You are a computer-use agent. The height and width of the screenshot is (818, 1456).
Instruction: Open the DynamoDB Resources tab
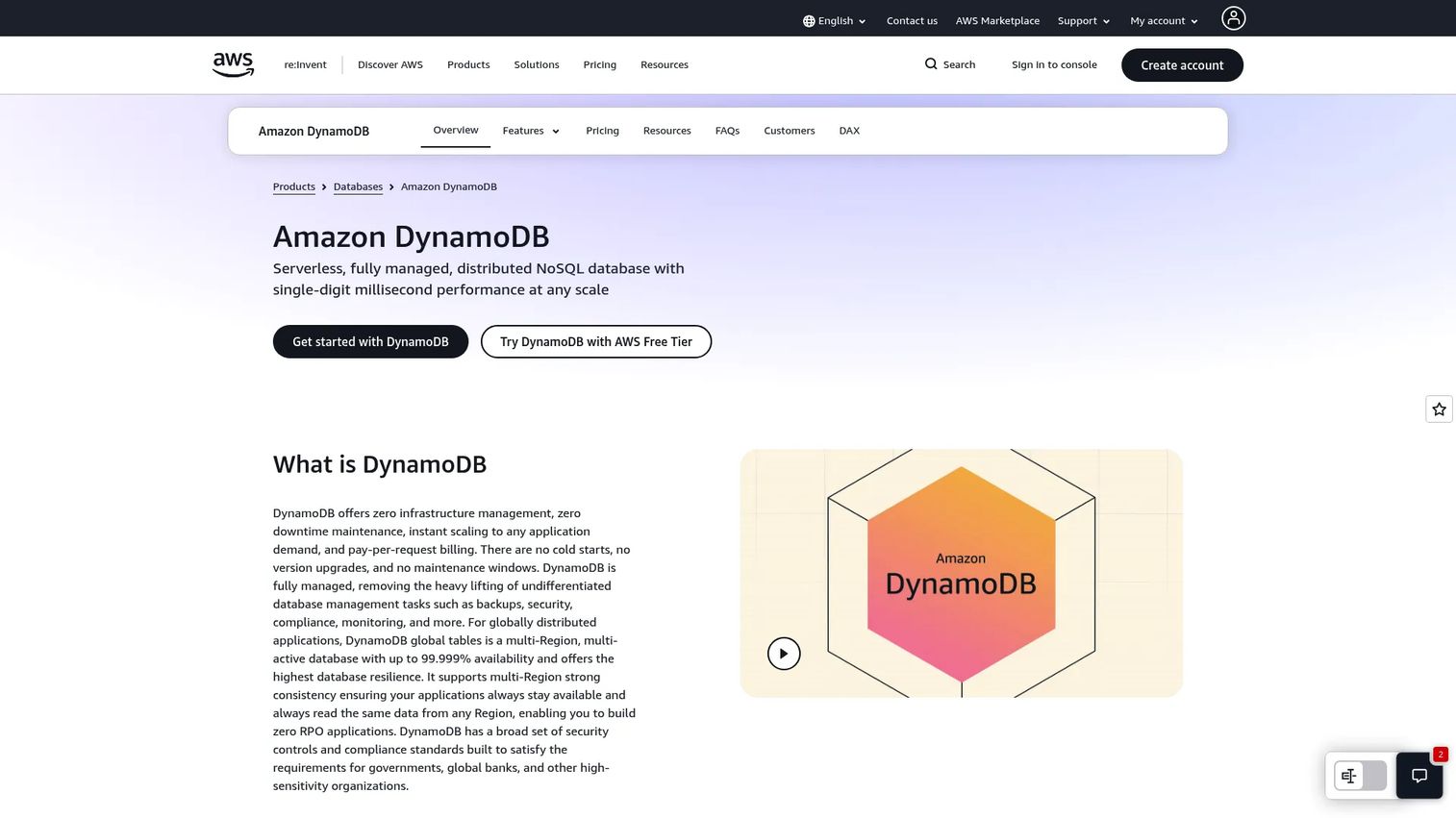point(666,131)
